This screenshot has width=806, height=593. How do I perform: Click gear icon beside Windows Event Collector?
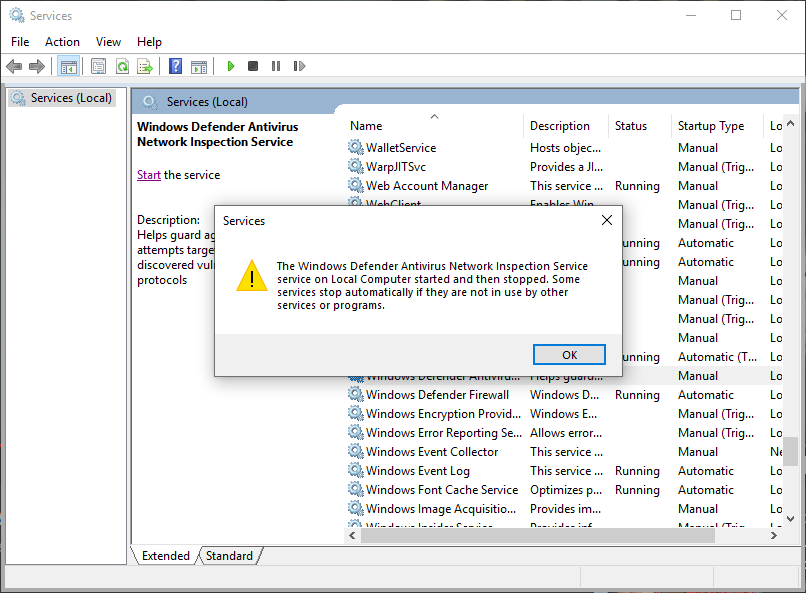[356, 452]
